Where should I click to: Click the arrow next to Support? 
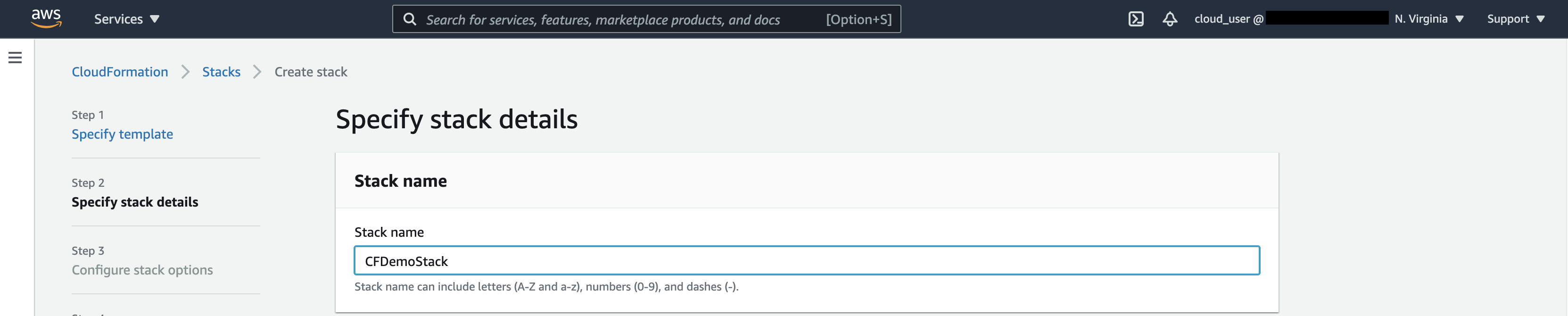tap(1540, 19)
